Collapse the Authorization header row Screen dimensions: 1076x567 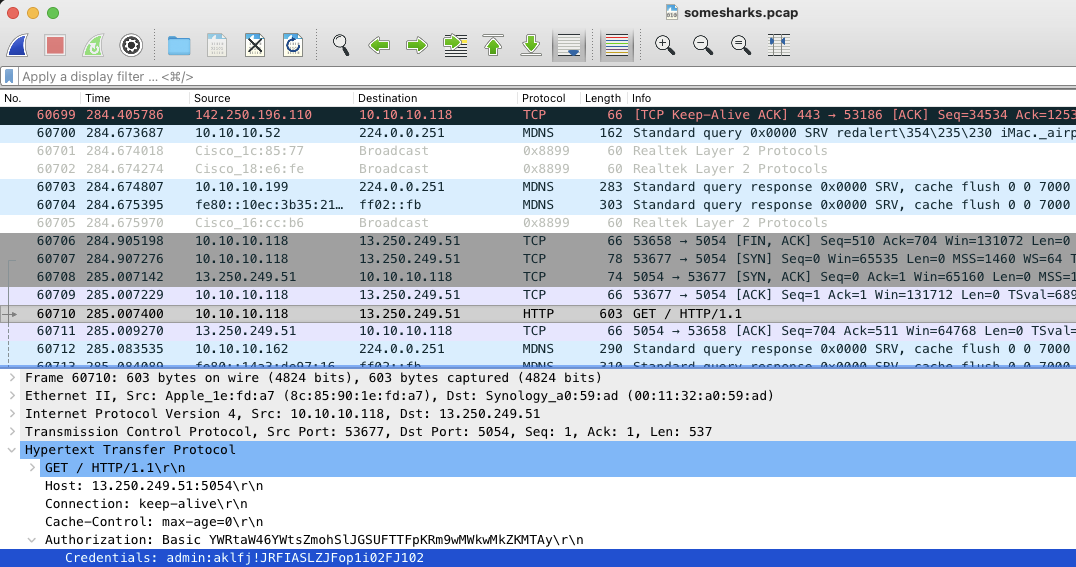32,540
